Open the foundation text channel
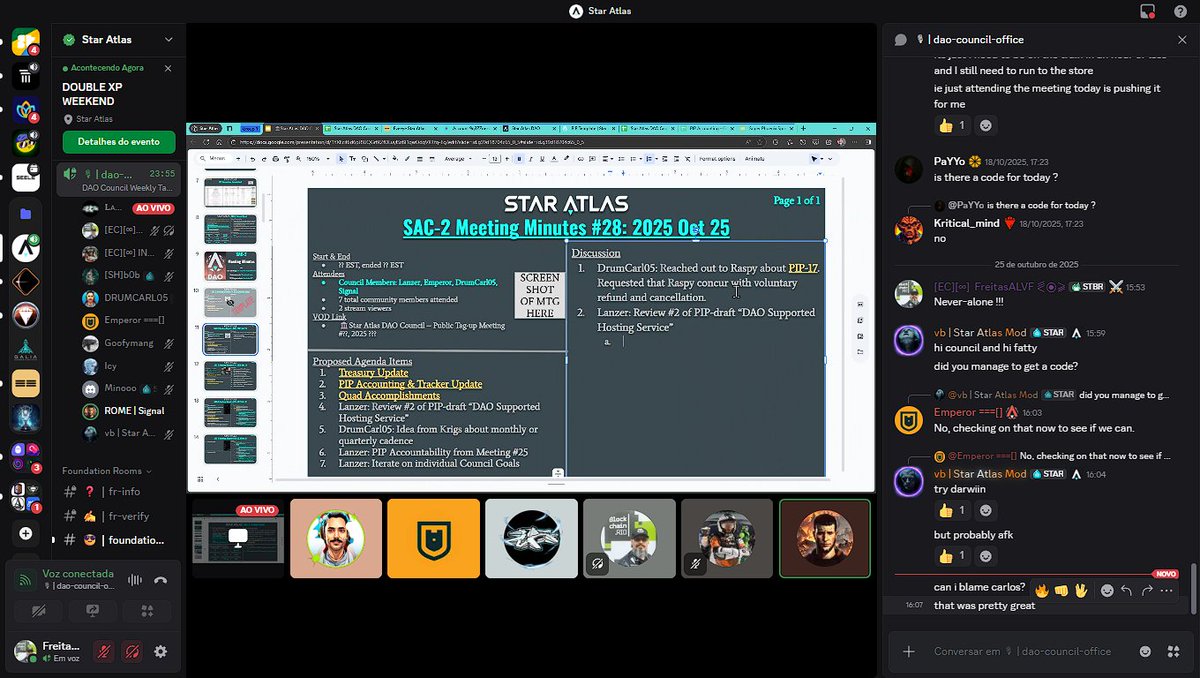The height and width of the screenshot is (678, 1200). tap(118, 540)
